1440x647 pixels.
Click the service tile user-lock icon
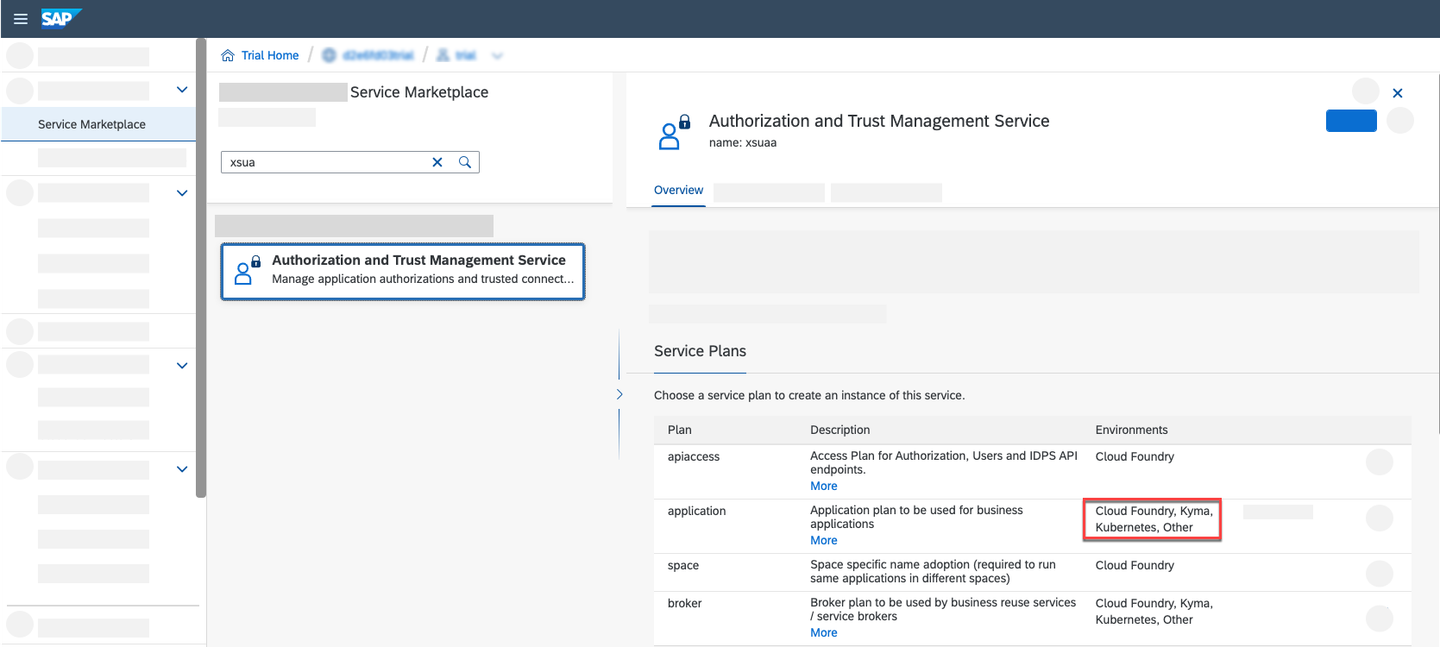(246, 270)
